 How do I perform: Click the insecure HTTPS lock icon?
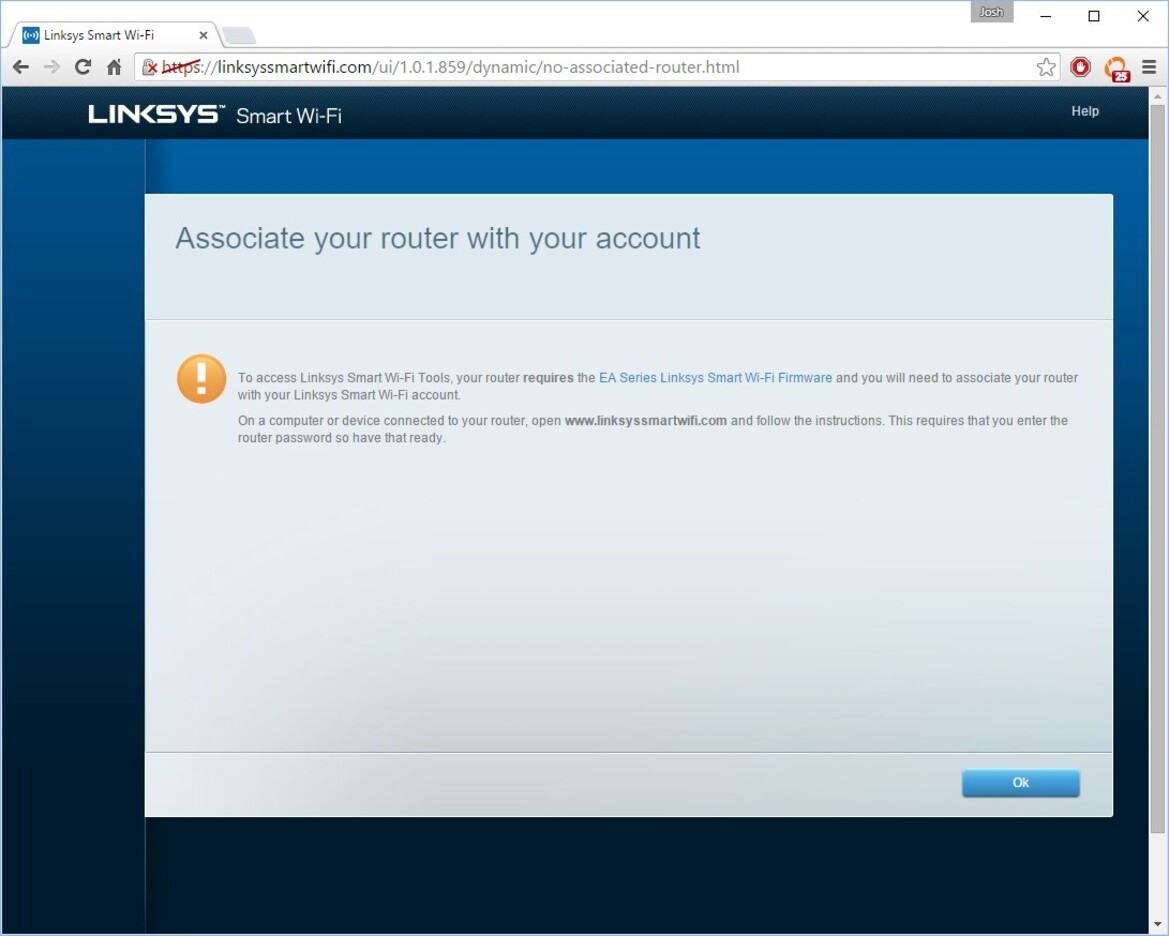(x=149, y=68)
